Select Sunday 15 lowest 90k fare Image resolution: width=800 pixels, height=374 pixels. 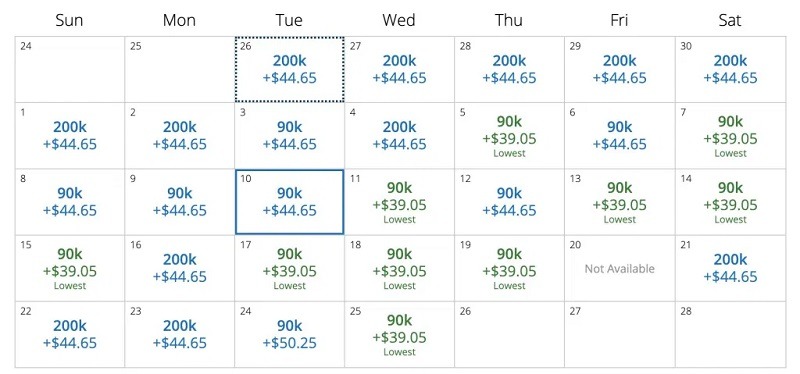tap(70, 268)
